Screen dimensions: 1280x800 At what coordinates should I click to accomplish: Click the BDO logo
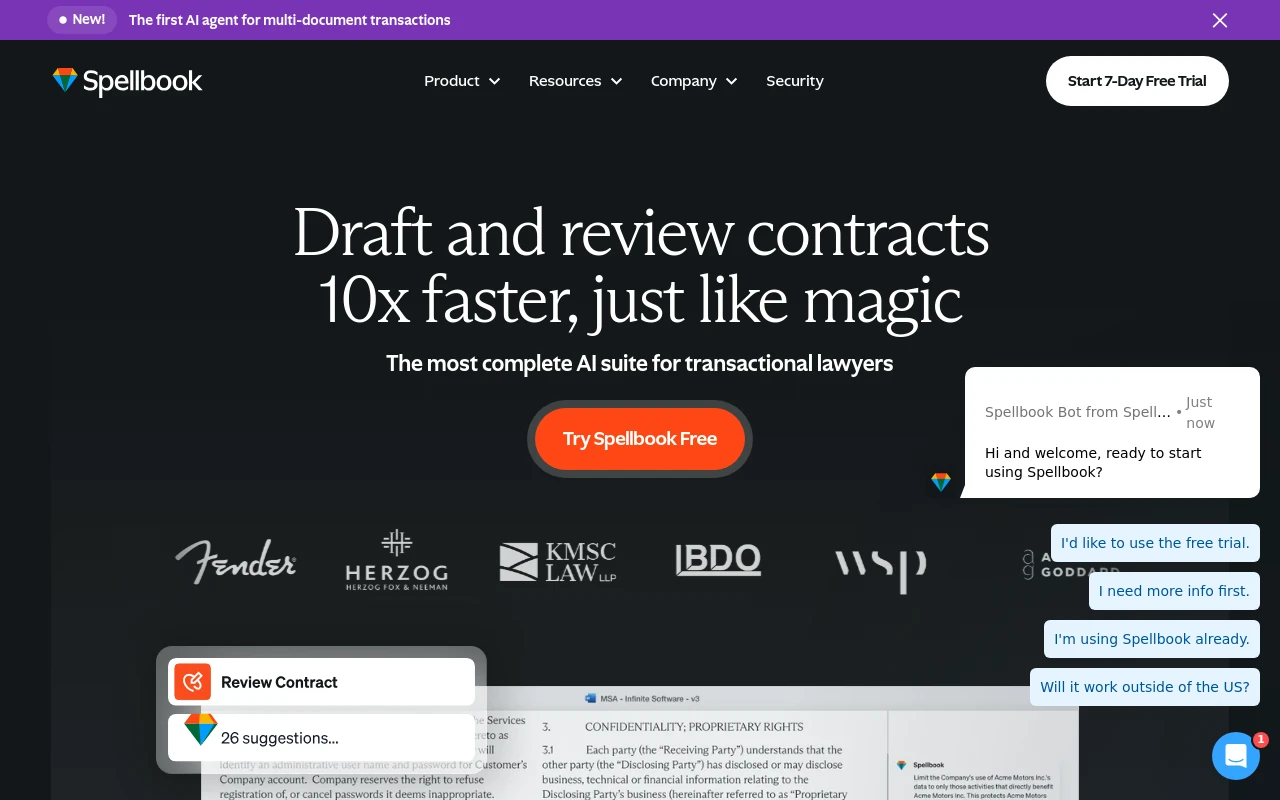718,560
